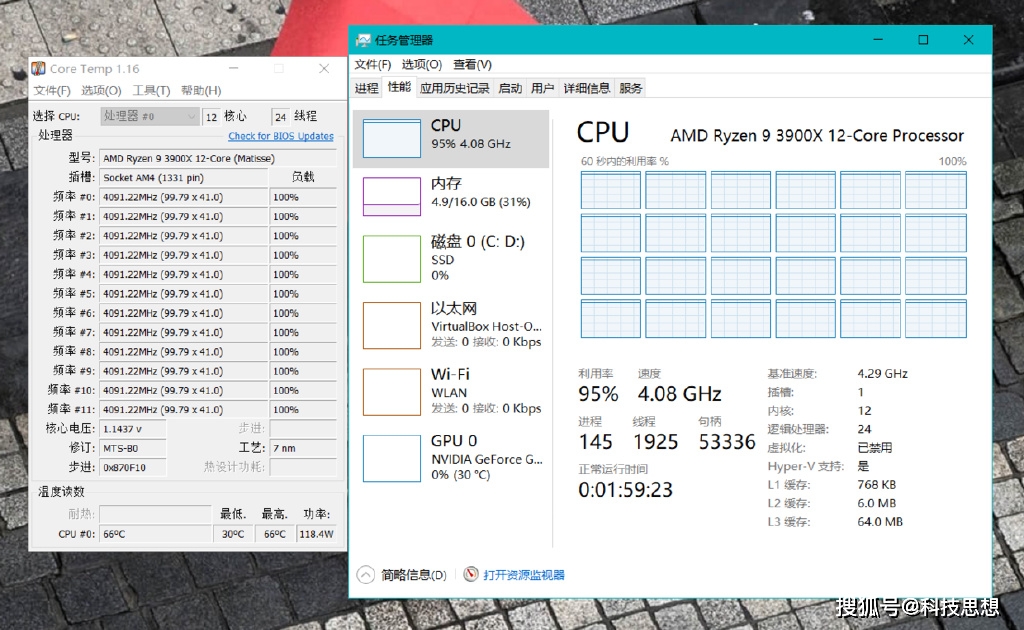Open Task Manager Options menu
Viewport: 1024px width, 630px height.
[422, 65]
